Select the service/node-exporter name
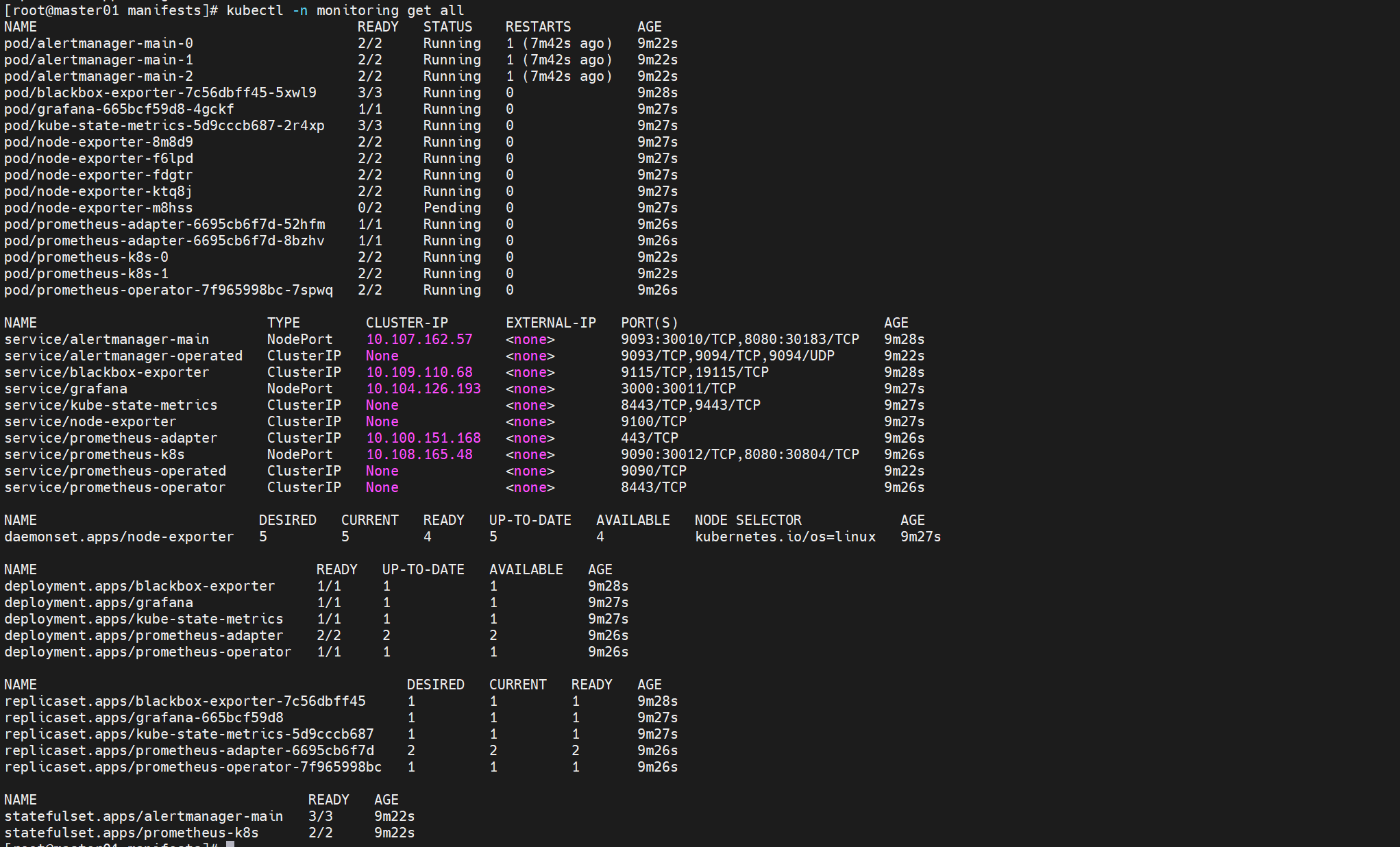 click(90, 421)
